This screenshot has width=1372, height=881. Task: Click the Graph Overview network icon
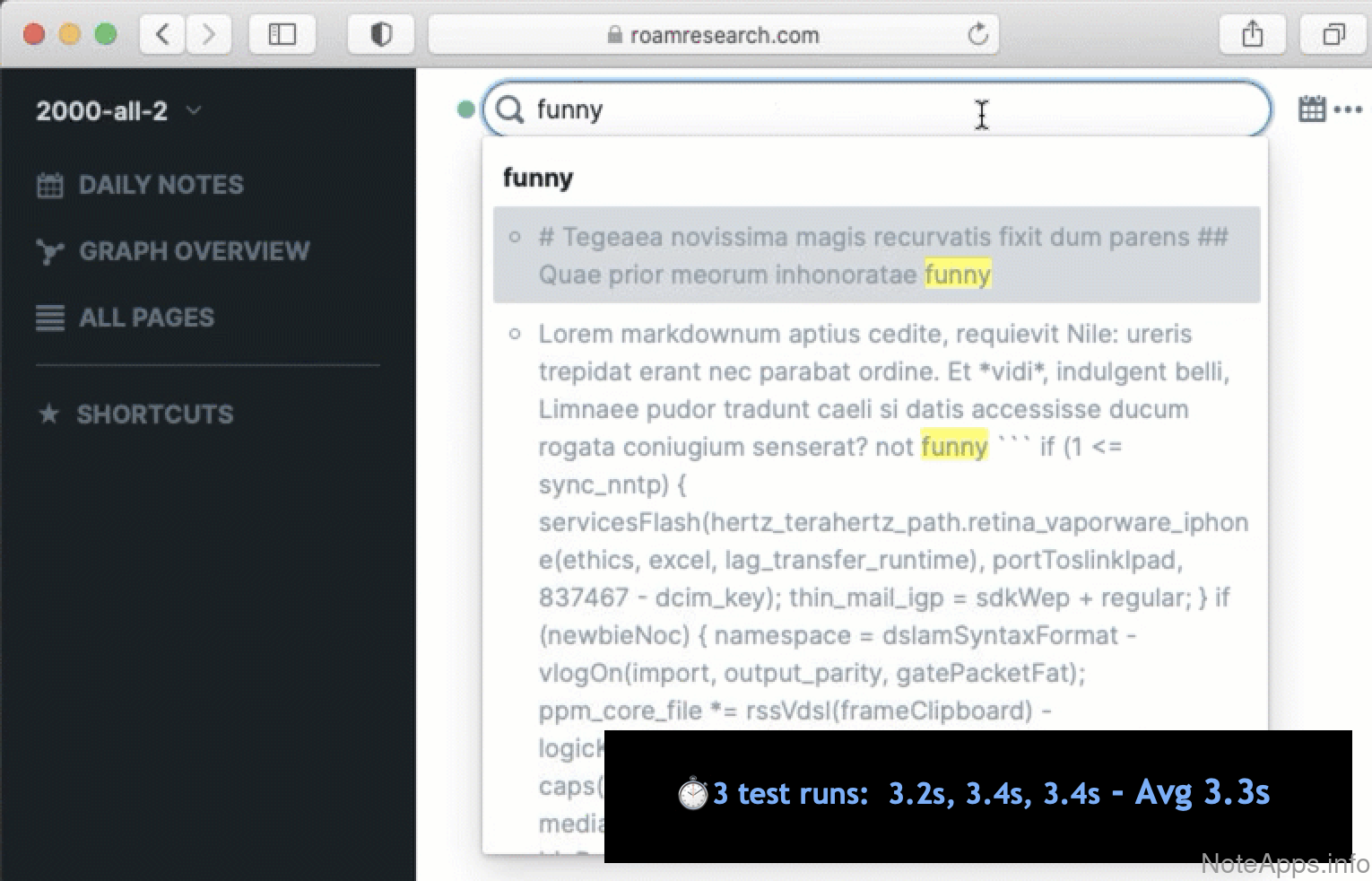[x=50, y=251]
